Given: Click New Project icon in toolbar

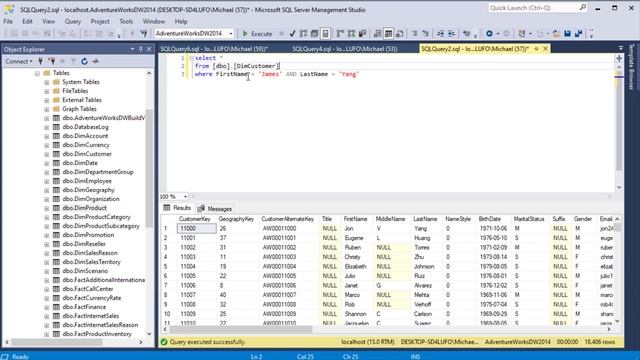Looking at the screenshot, I should 522,34.
